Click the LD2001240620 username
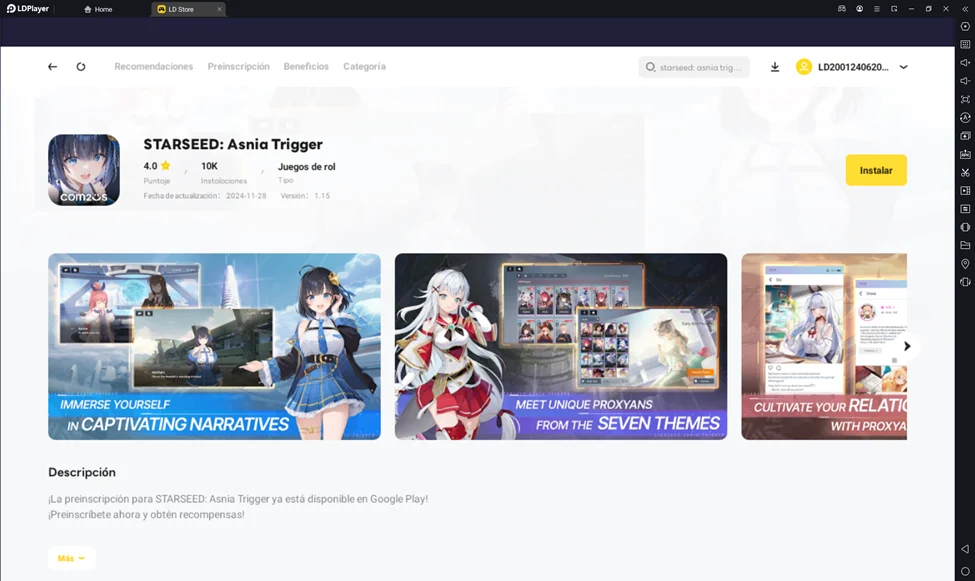 click(853, 67)
